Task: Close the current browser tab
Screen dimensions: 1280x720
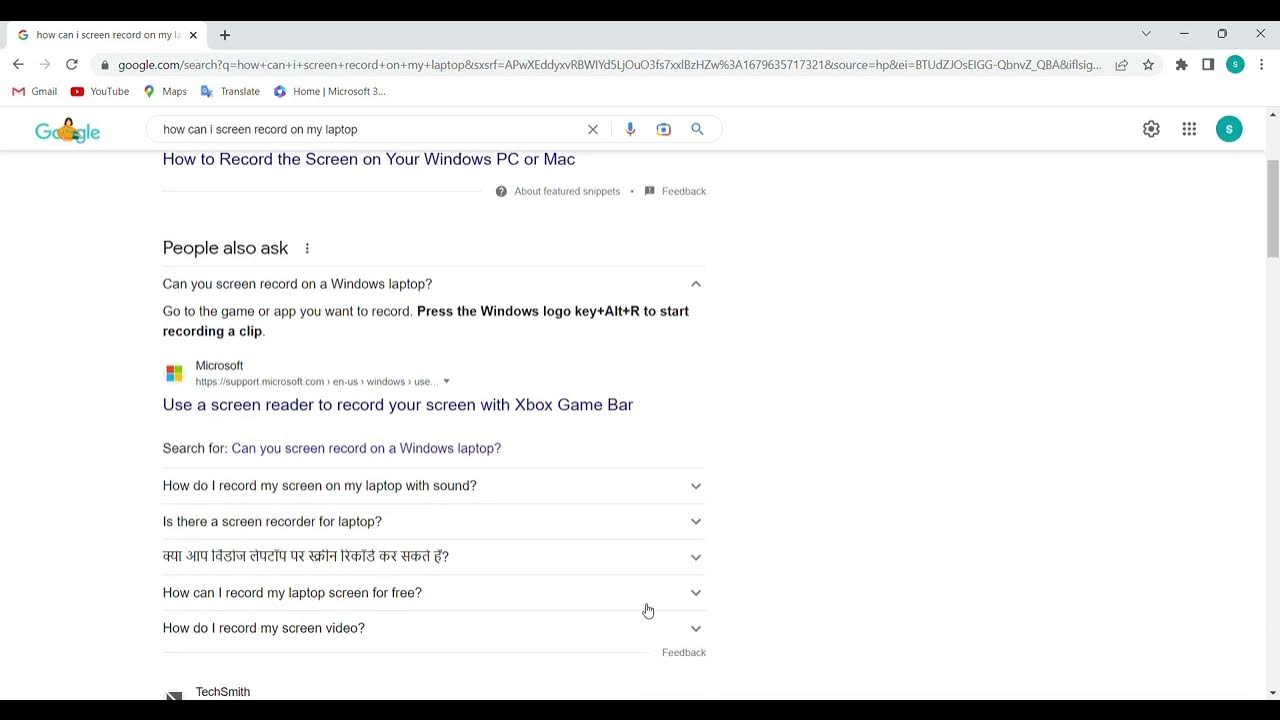Action: click(193, 35)
